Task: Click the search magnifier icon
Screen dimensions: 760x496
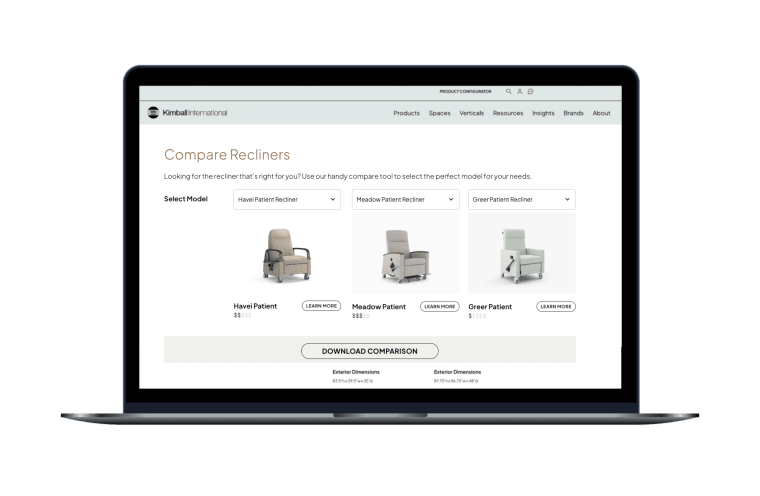Action: 508,91
